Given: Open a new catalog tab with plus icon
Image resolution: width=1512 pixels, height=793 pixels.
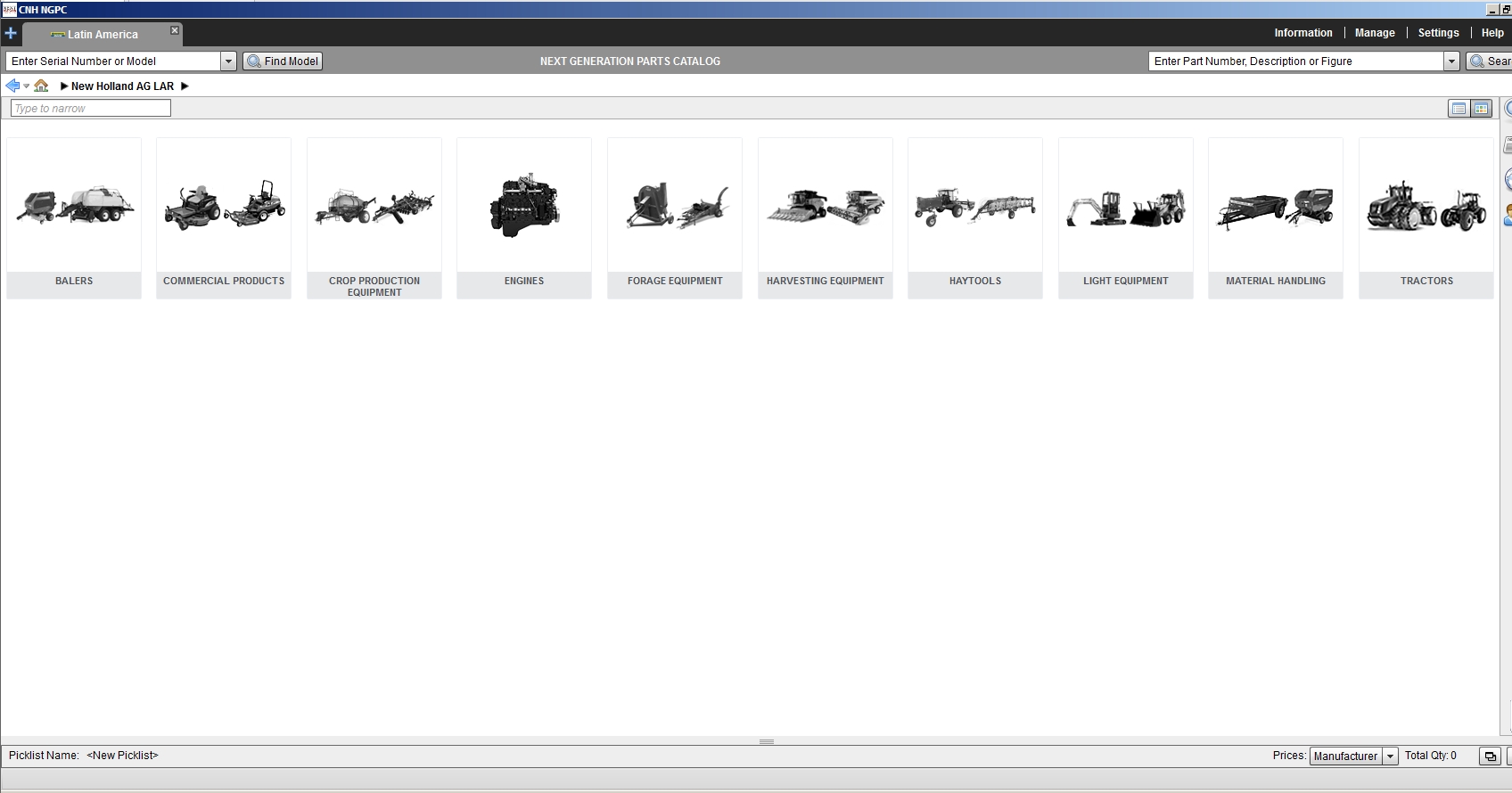Looking at the screenshot, I should [11, 34].
